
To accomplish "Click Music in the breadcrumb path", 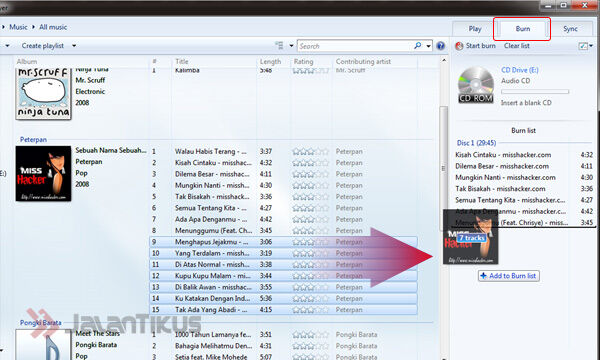I will pyautogui.click(x=18, y=27).
